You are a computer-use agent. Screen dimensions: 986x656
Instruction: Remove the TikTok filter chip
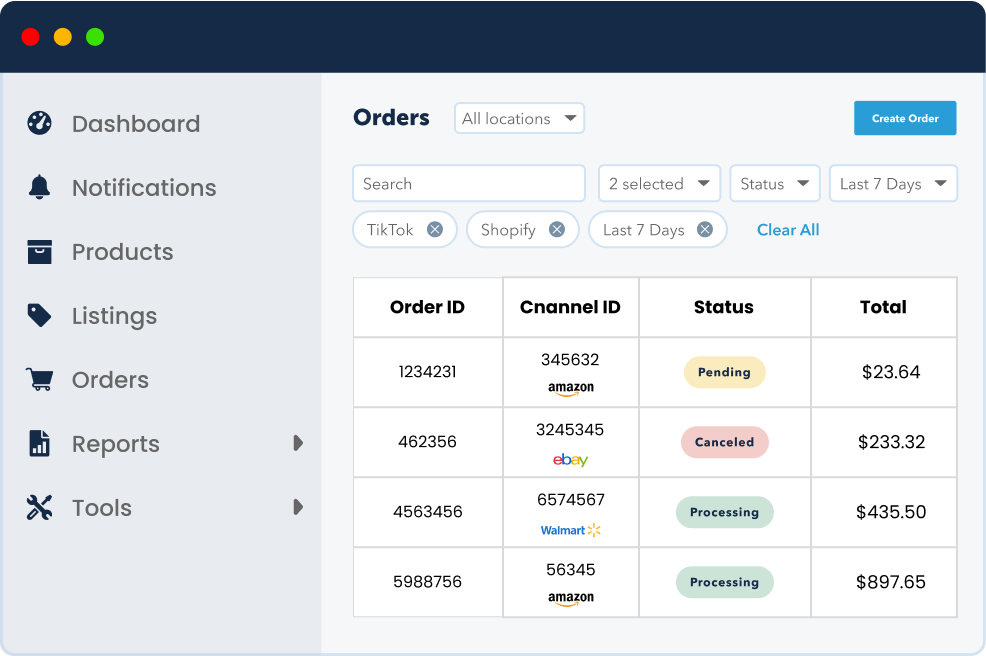(435, 230)
